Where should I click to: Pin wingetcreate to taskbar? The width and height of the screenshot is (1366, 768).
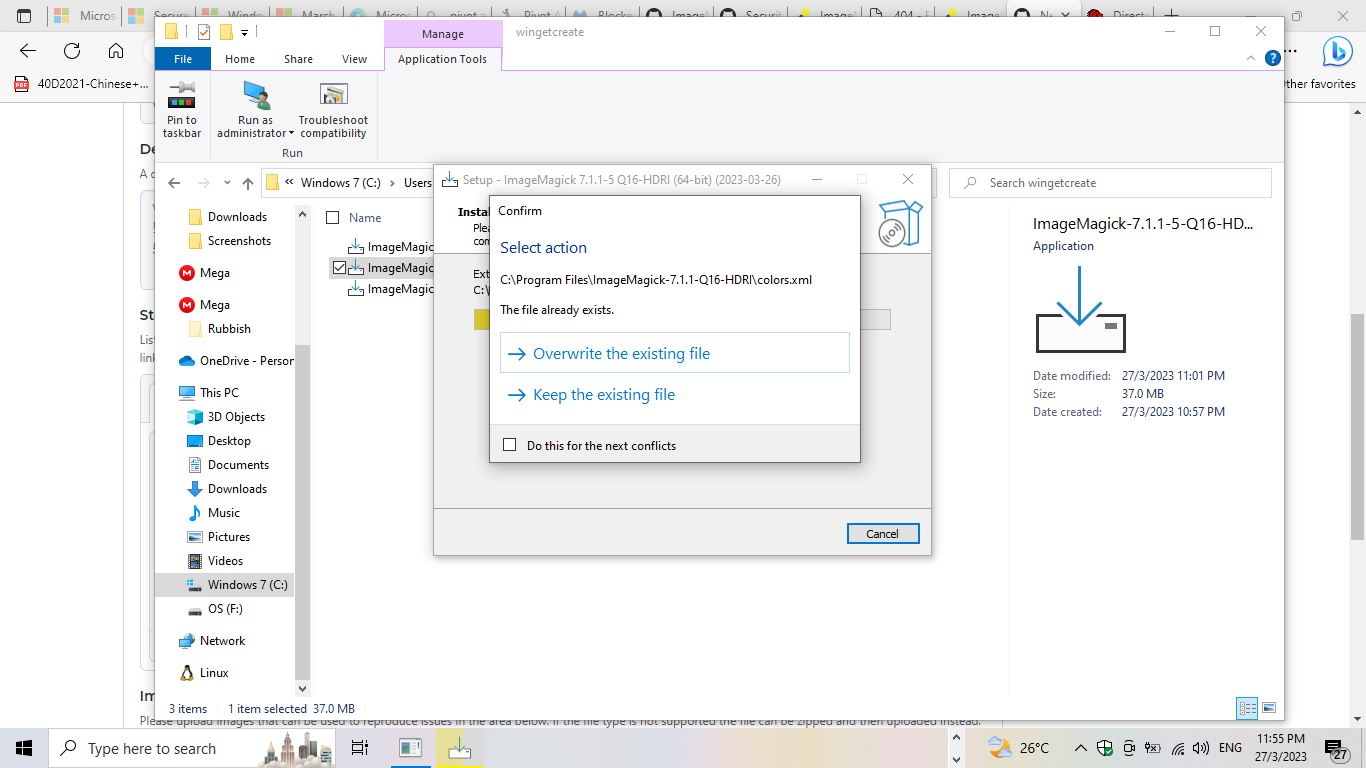point(181,108)
